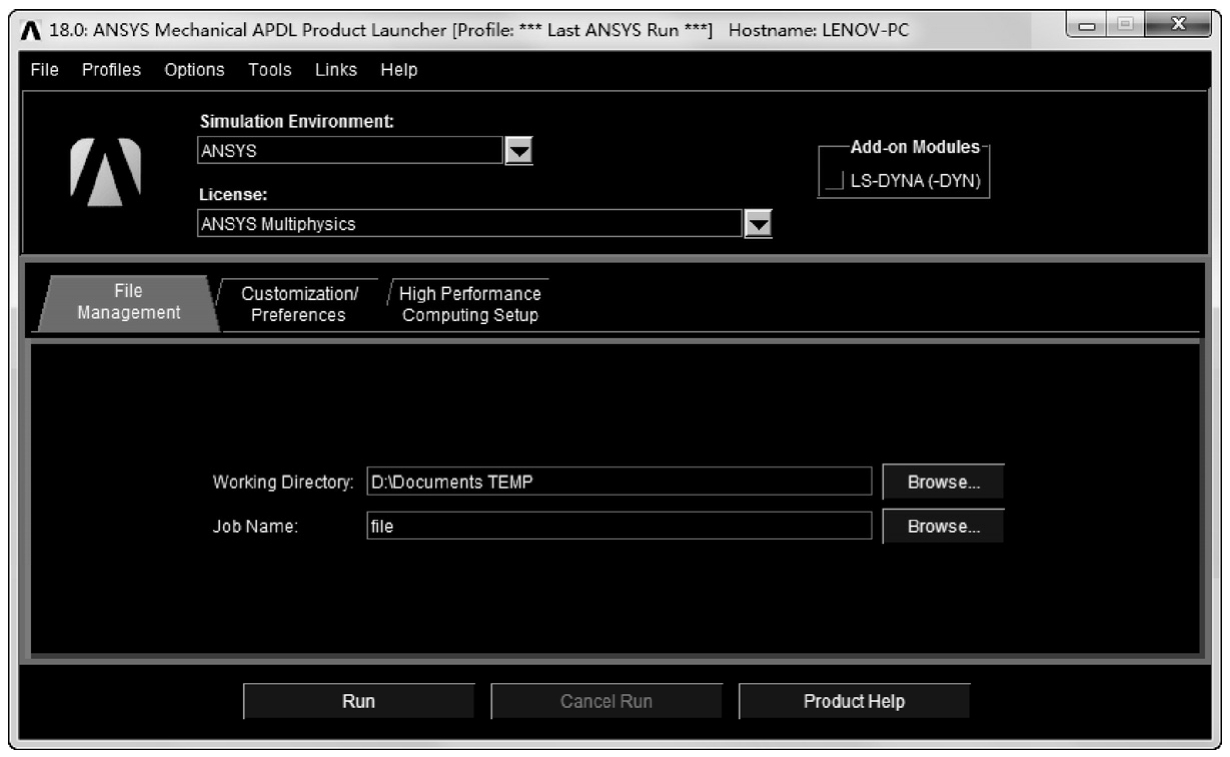
Task: Click the Run button
Action: tap(359, 701)
